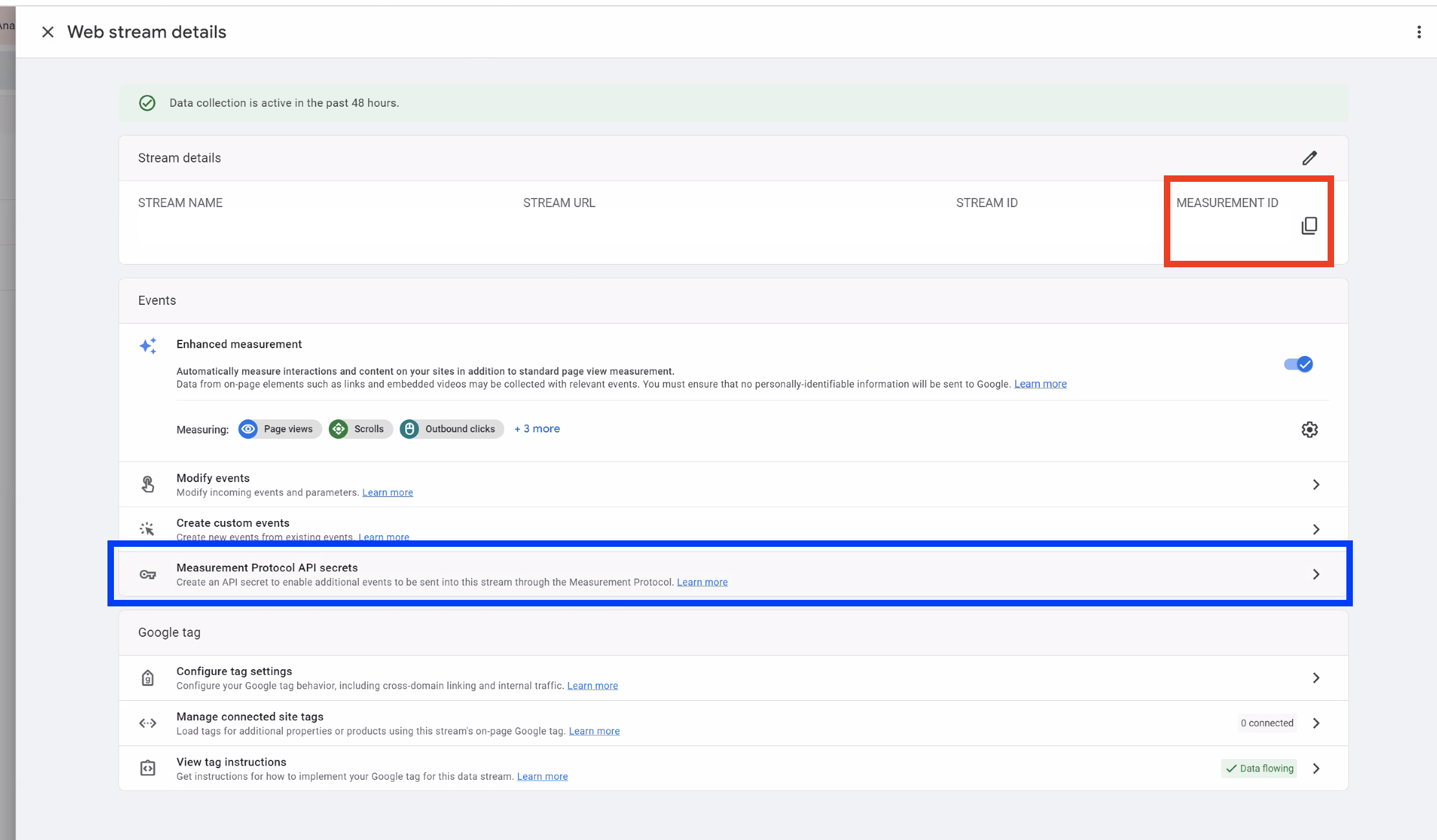Open the Configure tag settings row
Screen dimensions: 1437x840
[733, 678]
